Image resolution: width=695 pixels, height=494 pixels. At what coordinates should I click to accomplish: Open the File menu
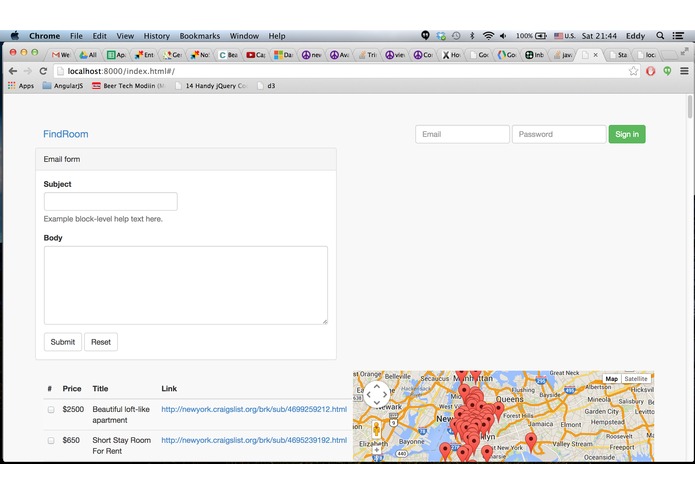point(76,36)
